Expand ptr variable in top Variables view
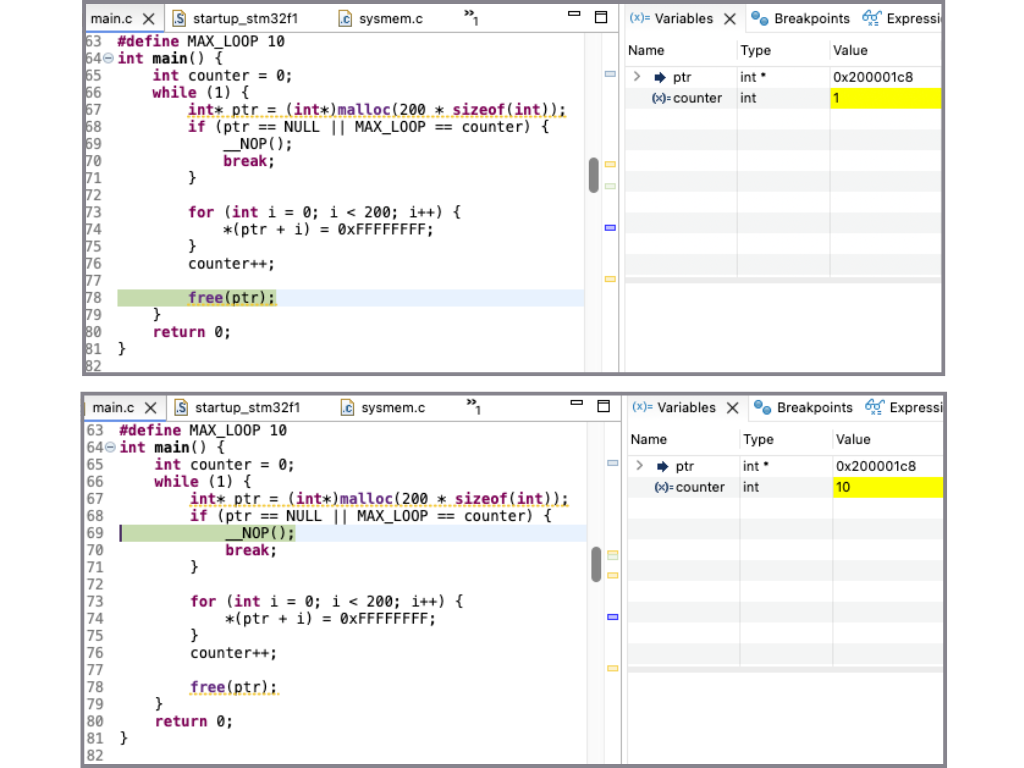This screenshot has height=768, width=1024. [x=637, y=76]
